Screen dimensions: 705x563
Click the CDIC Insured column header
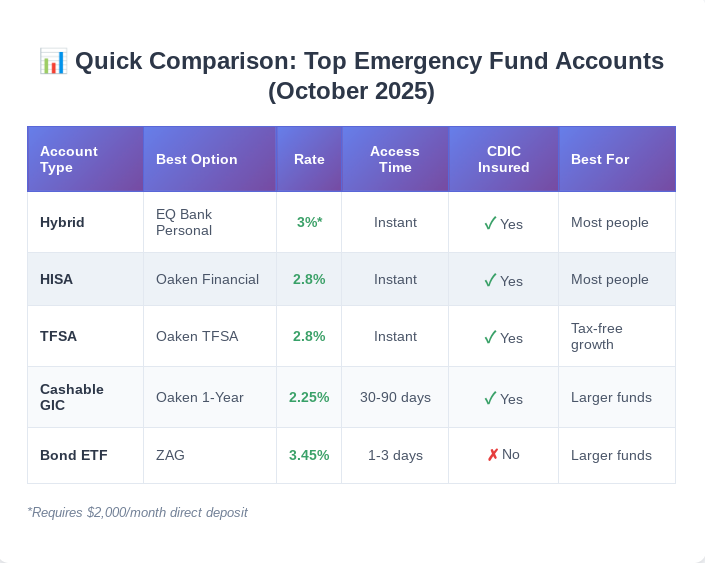(x=503, y=159)
